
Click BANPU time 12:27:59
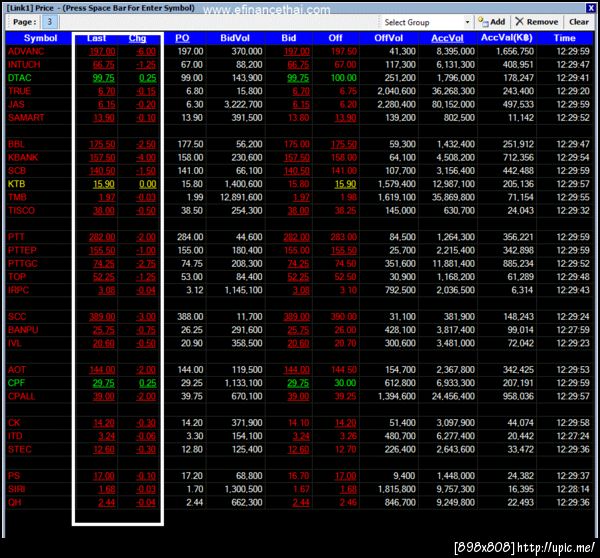pyautogui.click(x=573, y=330)
